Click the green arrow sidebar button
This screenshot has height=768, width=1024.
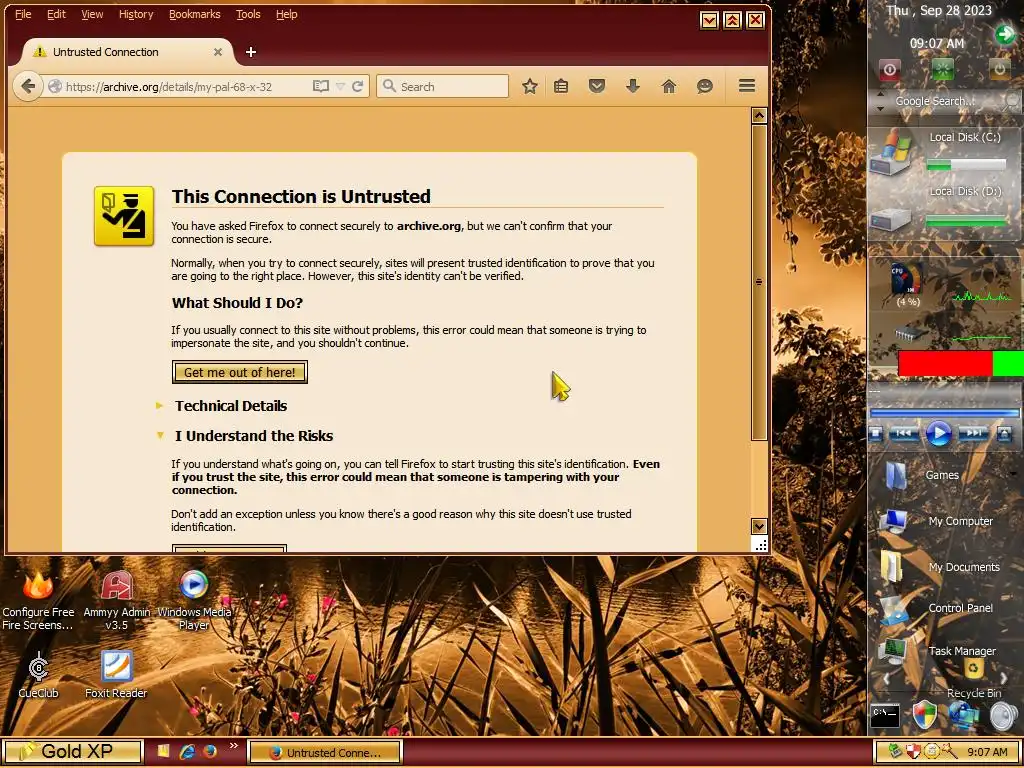(1005, 33)
